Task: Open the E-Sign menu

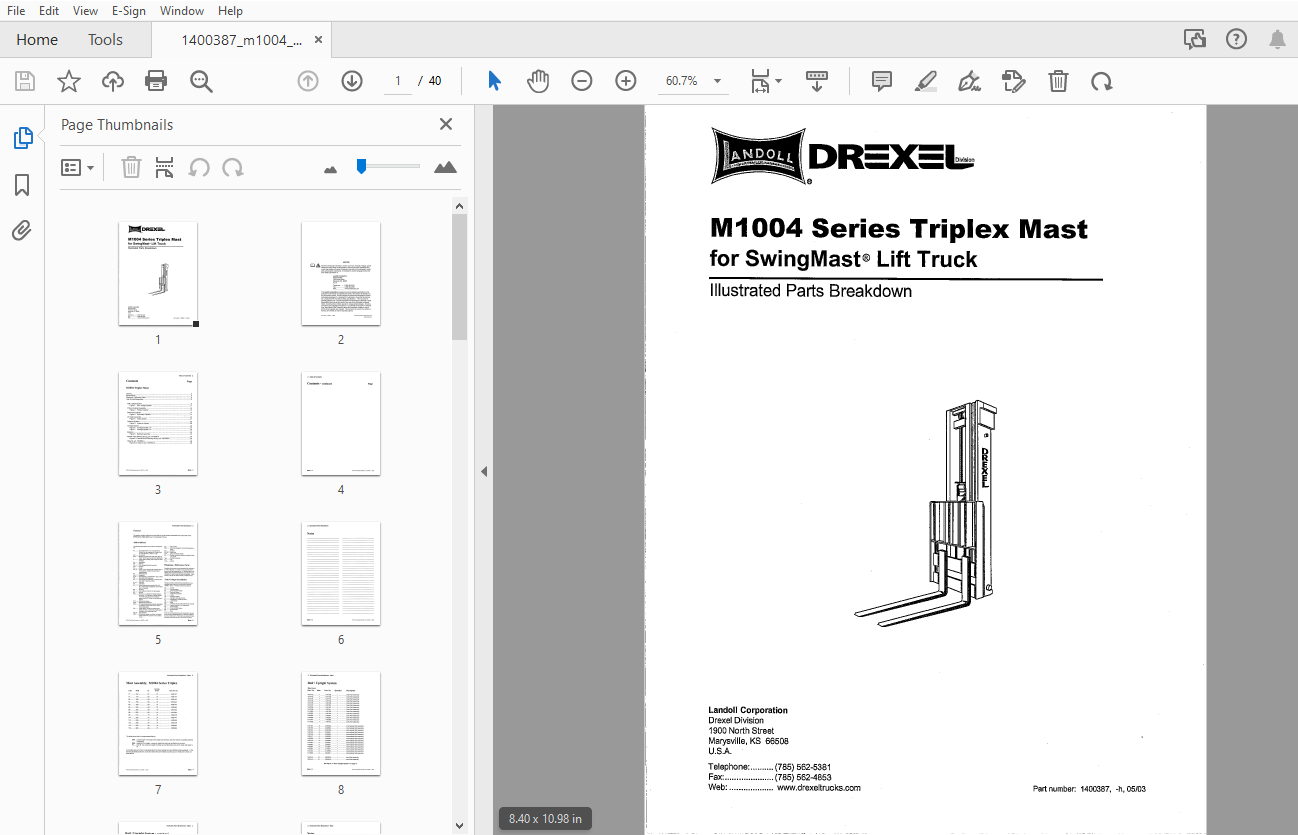Action: click(128, 10)
